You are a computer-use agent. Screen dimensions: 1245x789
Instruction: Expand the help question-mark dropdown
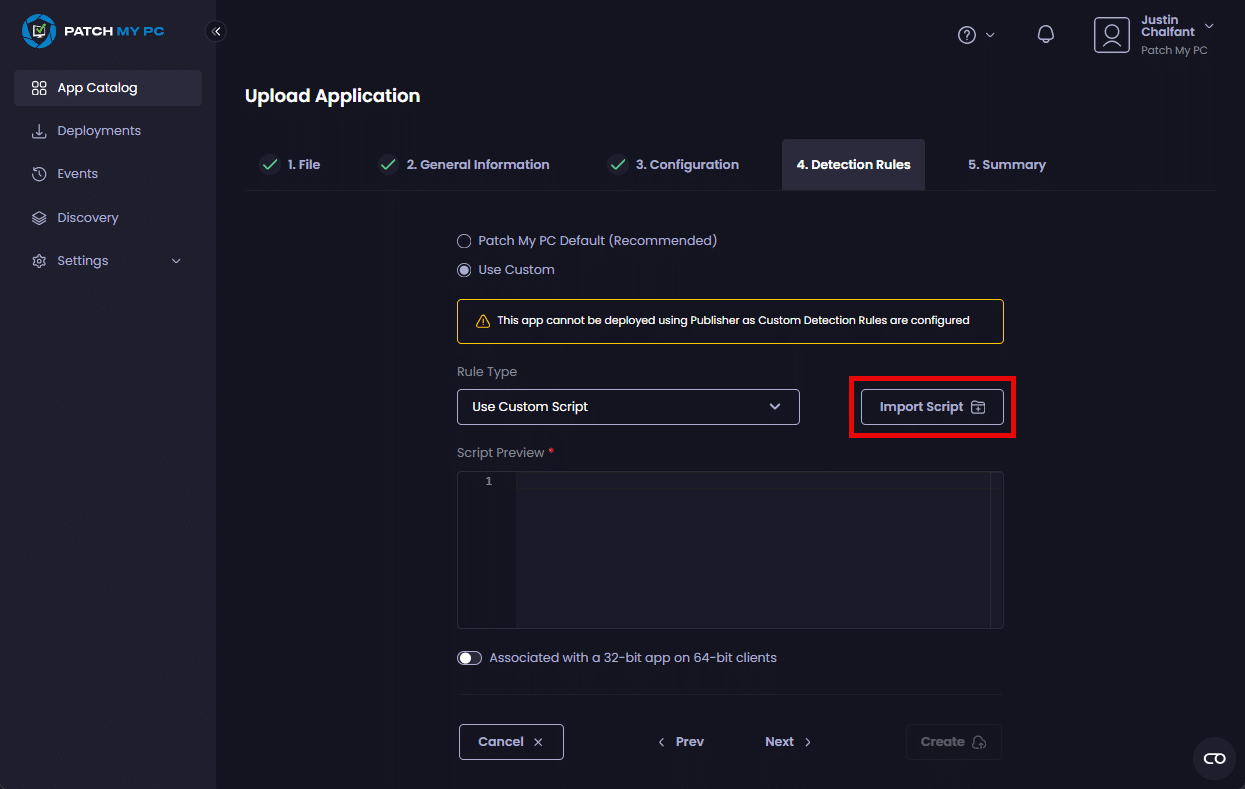[975, 35]
